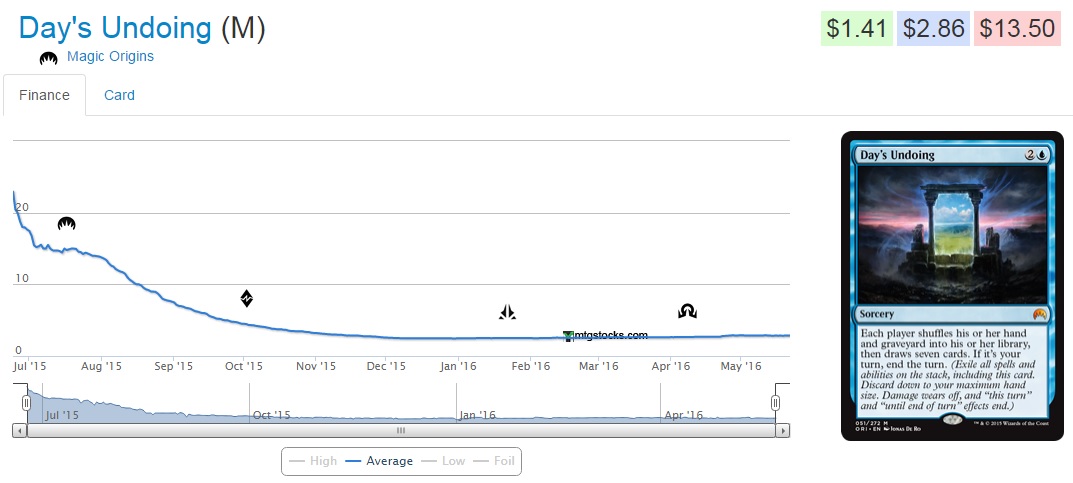The height and width of the screenshot is (483, 1073).
Task: Open the Day's Undoing title link
Action: pyautogui.click(x=115, y=28)
